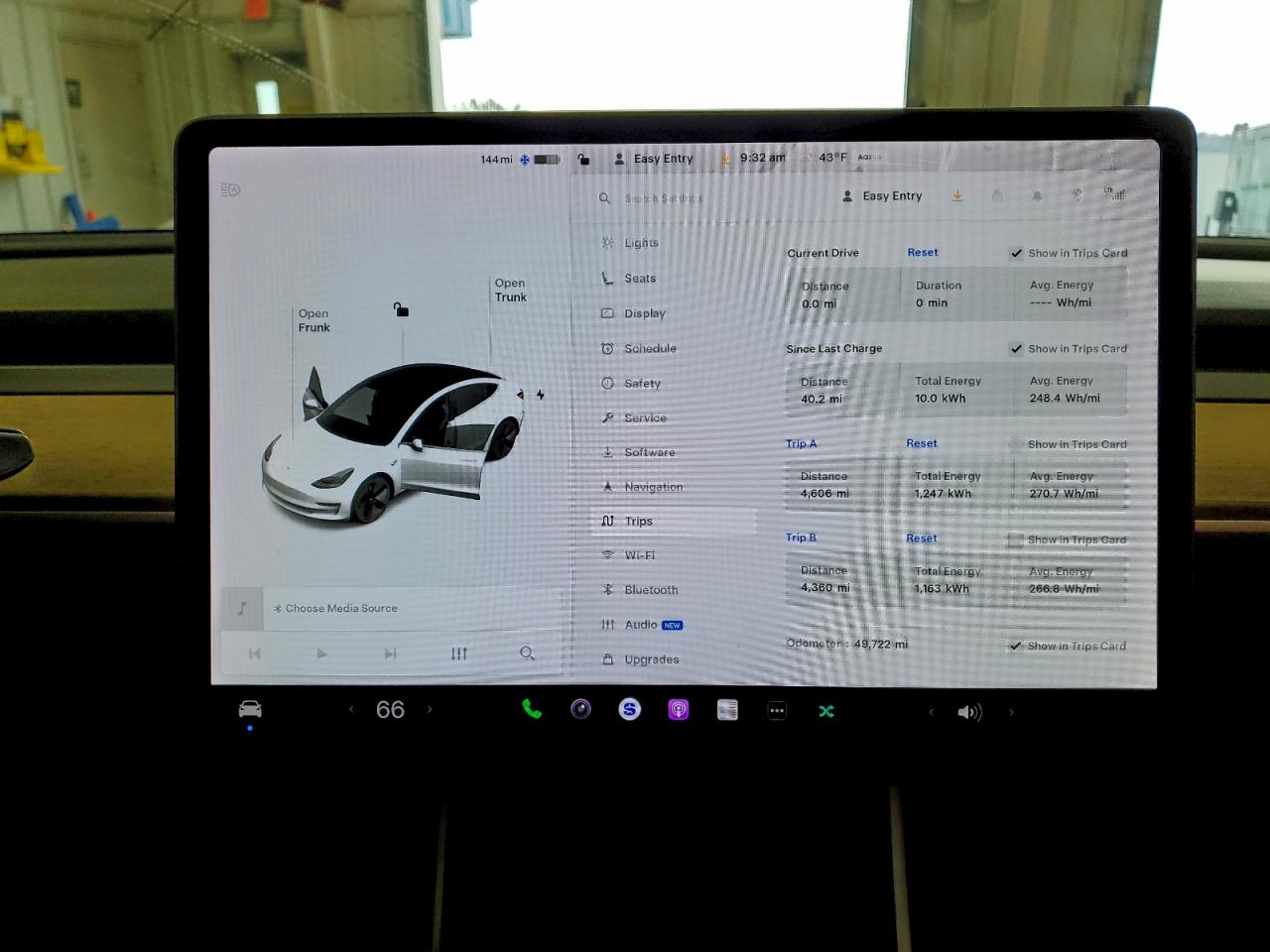This screenshot has height=952, width=1270.
Task: Open media equalizer settings icon
Action: 458,654
